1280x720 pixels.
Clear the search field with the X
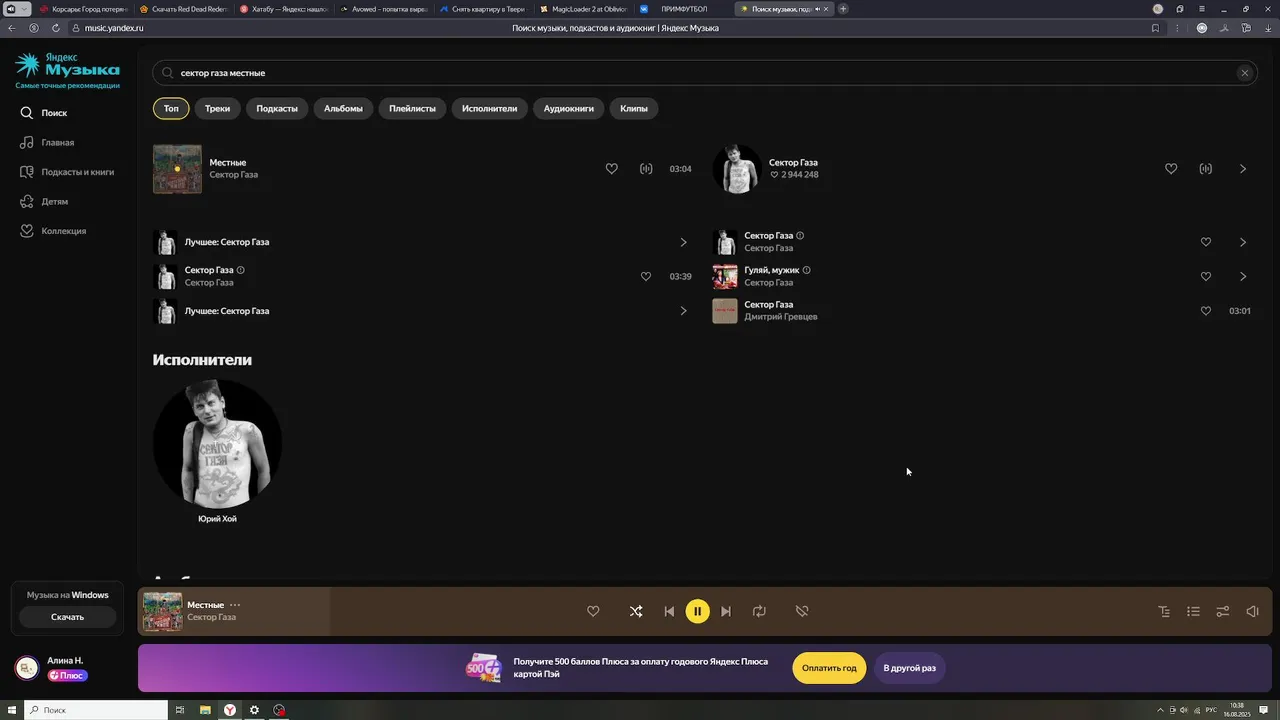click(x=1244, y=73)
